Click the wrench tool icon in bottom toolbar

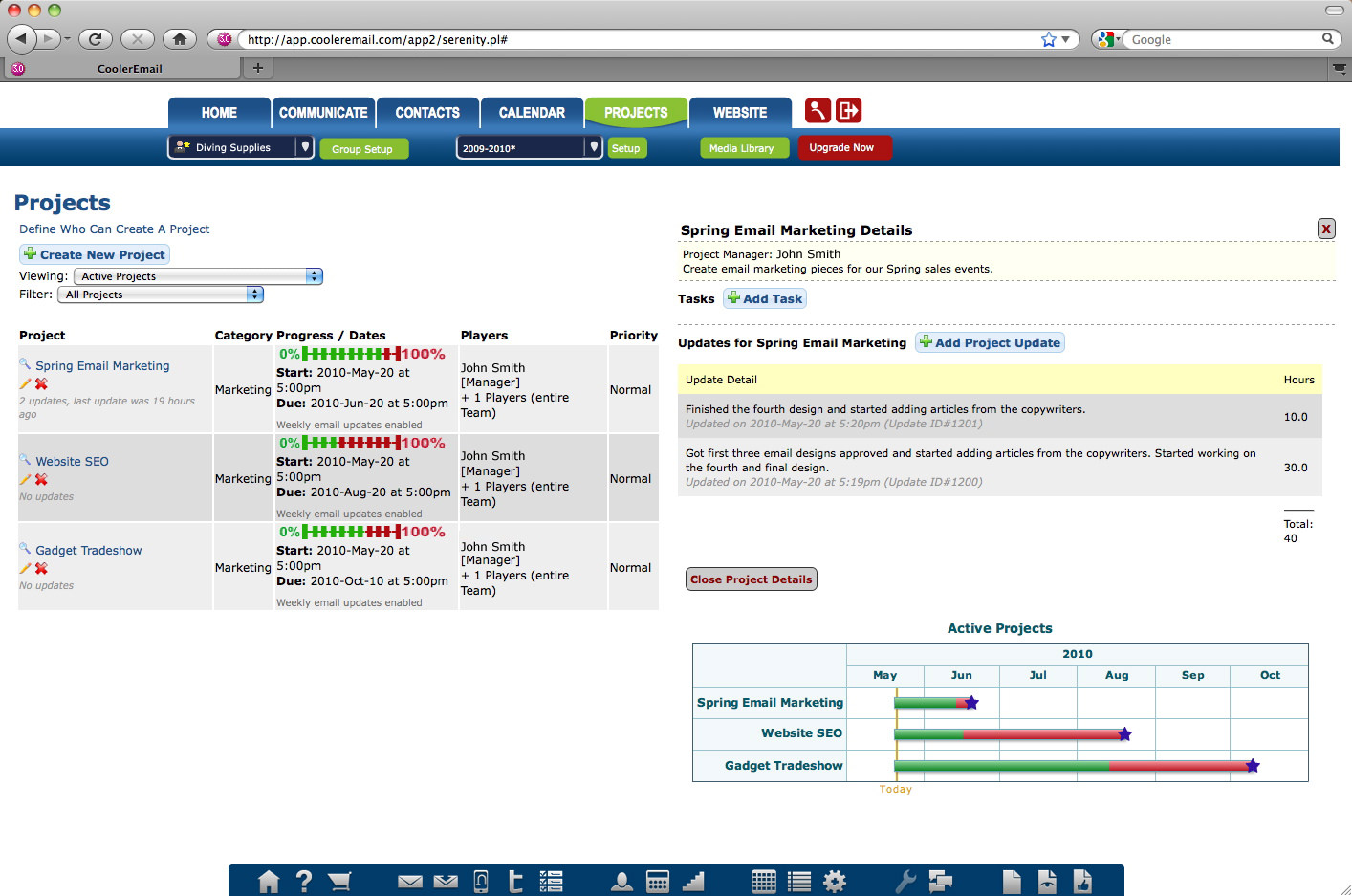coord(905,881)
